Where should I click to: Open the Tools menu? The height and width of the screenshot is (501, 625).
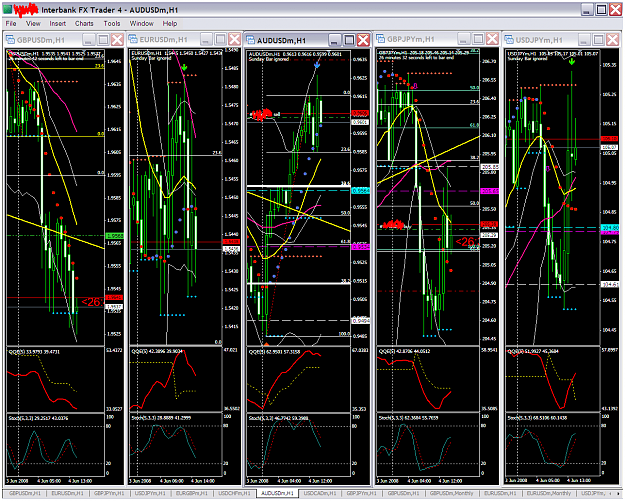[112, 24]
